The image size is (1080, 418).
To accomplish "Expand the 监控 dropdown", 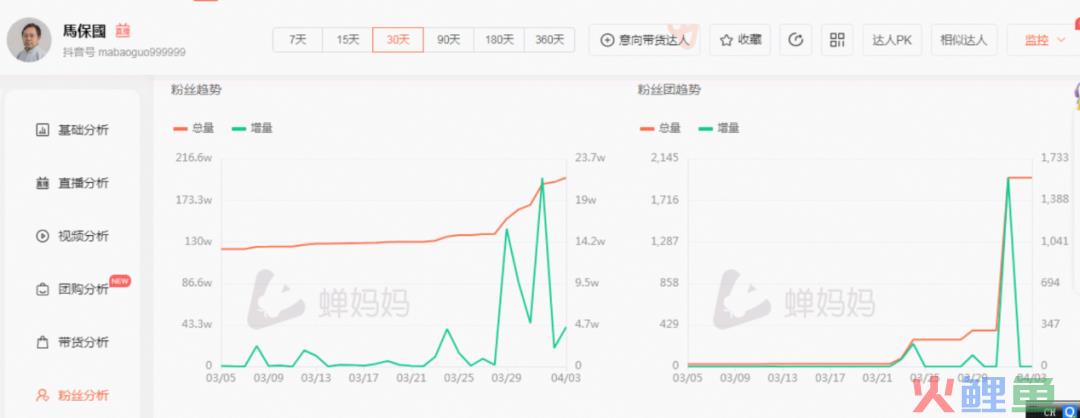I will (x=1043, y=40).
